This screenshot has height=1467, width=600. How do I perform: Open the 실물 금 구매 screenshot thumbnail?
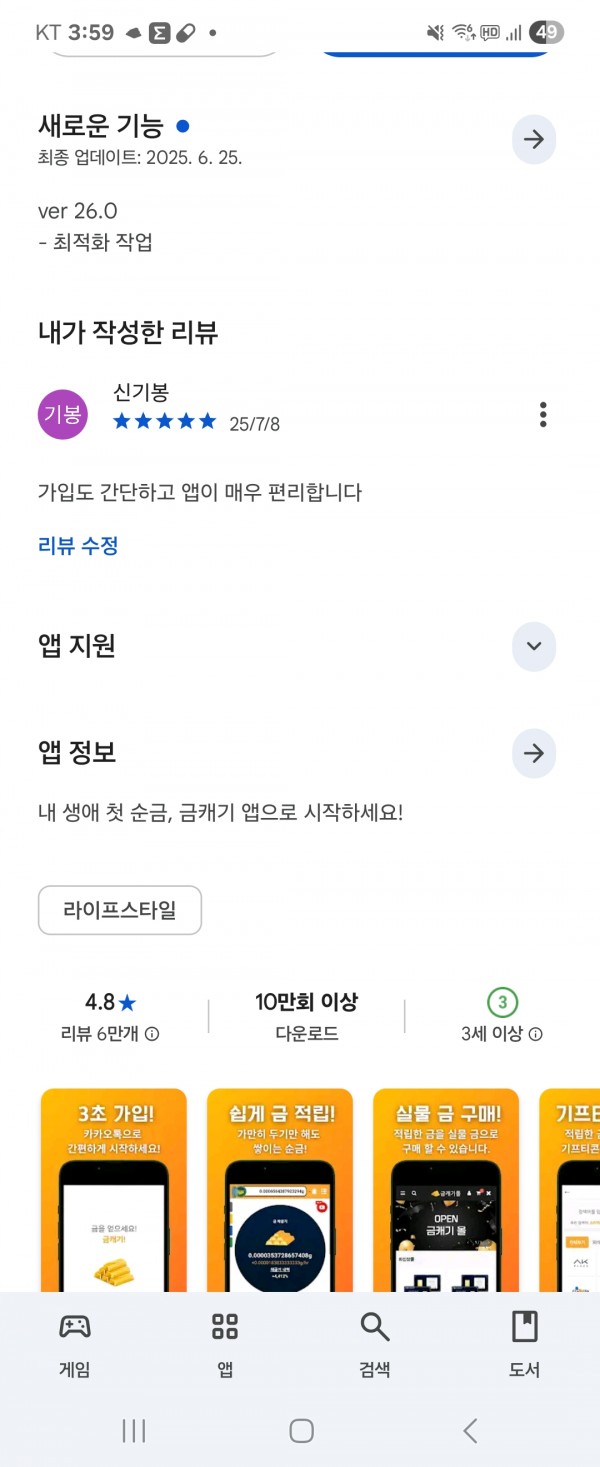tap(446, 1190)
